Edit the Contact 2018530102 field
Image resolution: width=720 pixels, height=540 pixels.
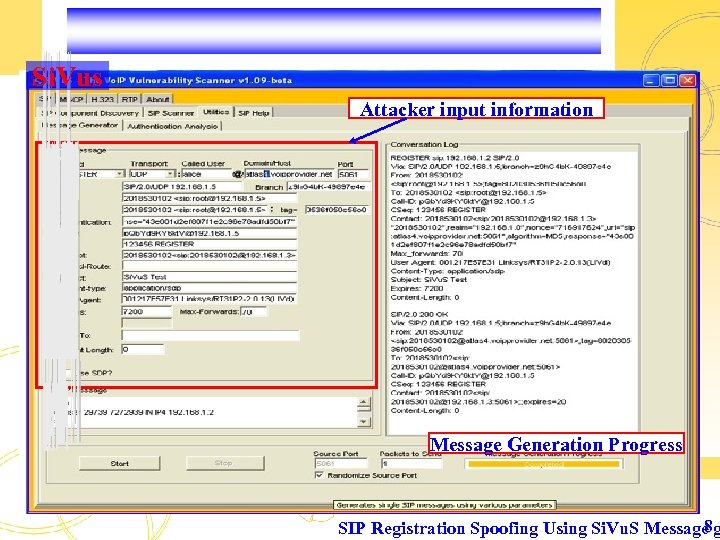coord(209,255)
